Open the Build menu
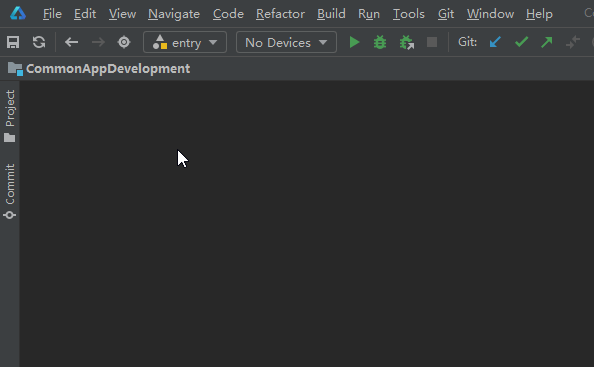594x367 pixels. (x=331, y=14)
